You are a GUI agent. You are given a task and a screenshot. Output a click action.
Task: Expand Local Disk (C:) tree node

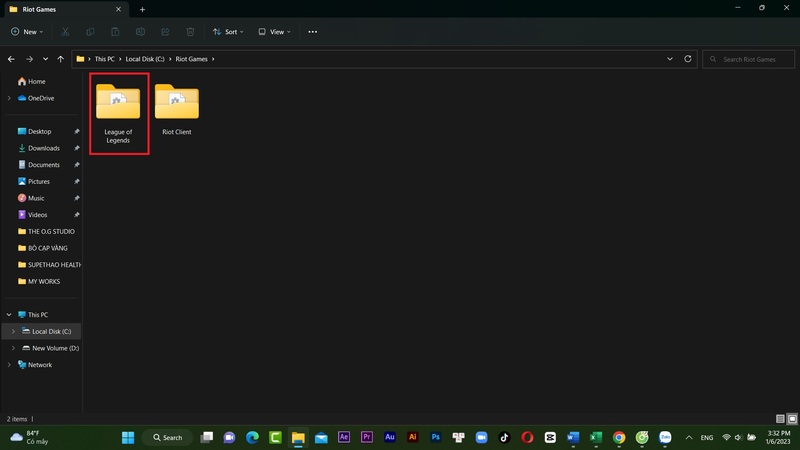point(13,332)
